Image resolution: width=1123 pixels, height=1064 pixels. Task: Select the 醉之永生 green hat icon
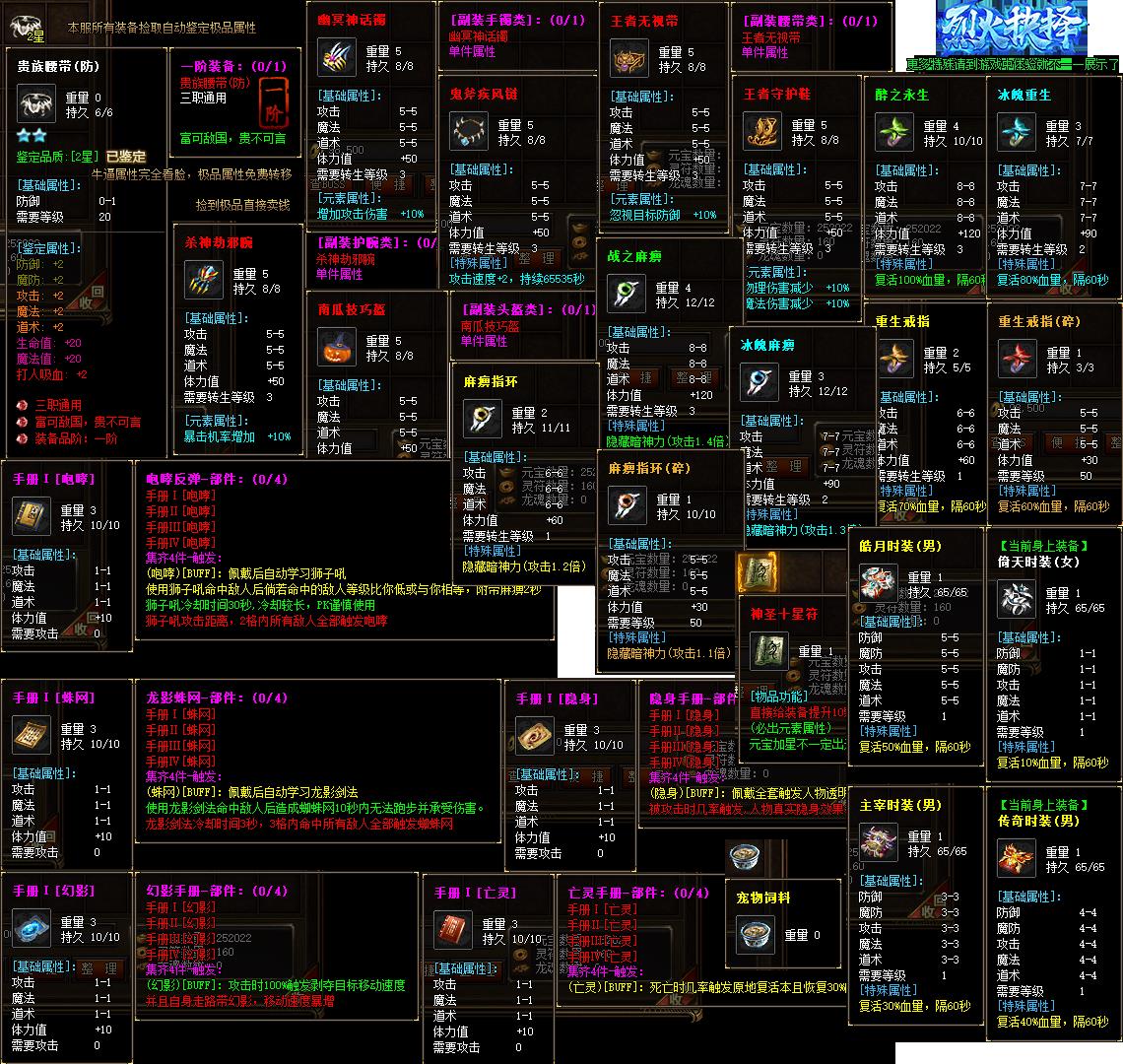895,132
